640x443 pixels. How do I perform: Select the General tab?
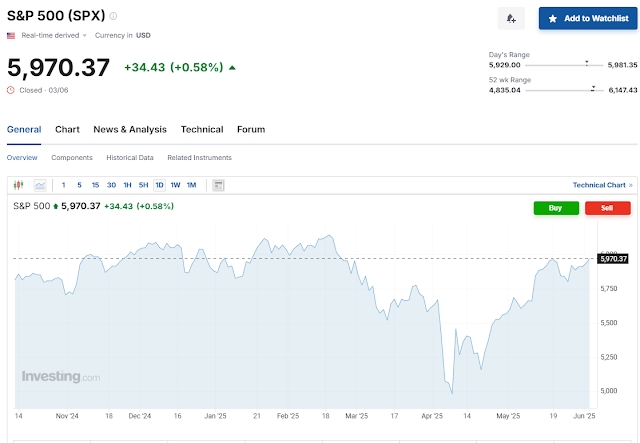pos(24,129)
